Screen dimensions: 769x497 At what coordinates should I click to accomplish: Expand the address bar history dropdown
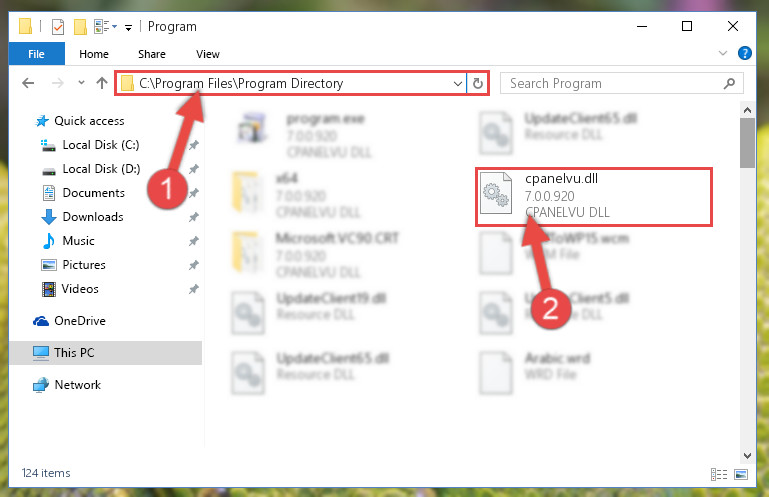(458, 83)
